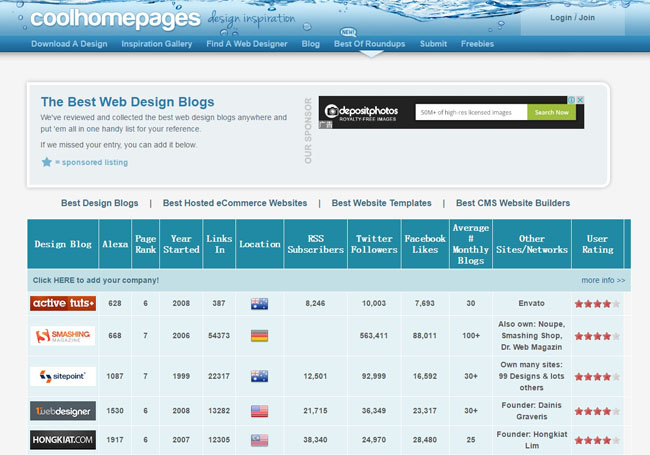This screenshot has width=650, height=455.
Task: Select the 1stwebdesigner logo
Action: [63, 410]
